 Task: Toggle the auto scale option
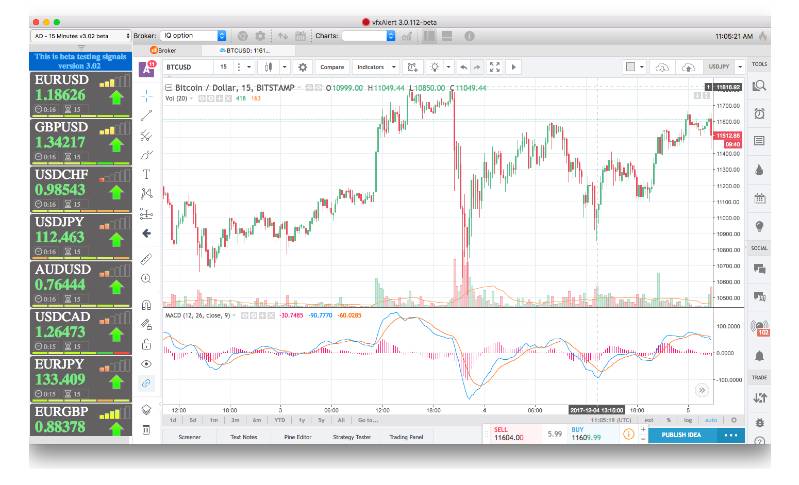click(x=711, y=421)
